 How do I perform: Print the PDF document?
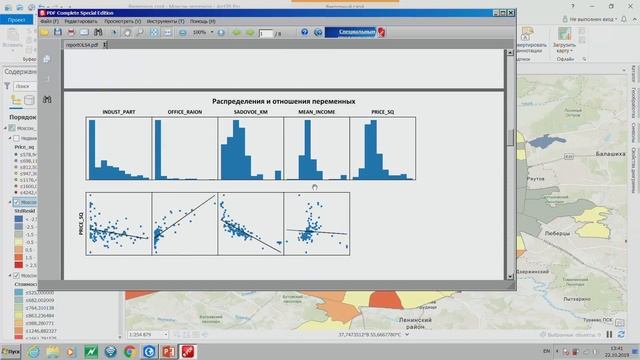pyautogui.click(x=71, y=32)
